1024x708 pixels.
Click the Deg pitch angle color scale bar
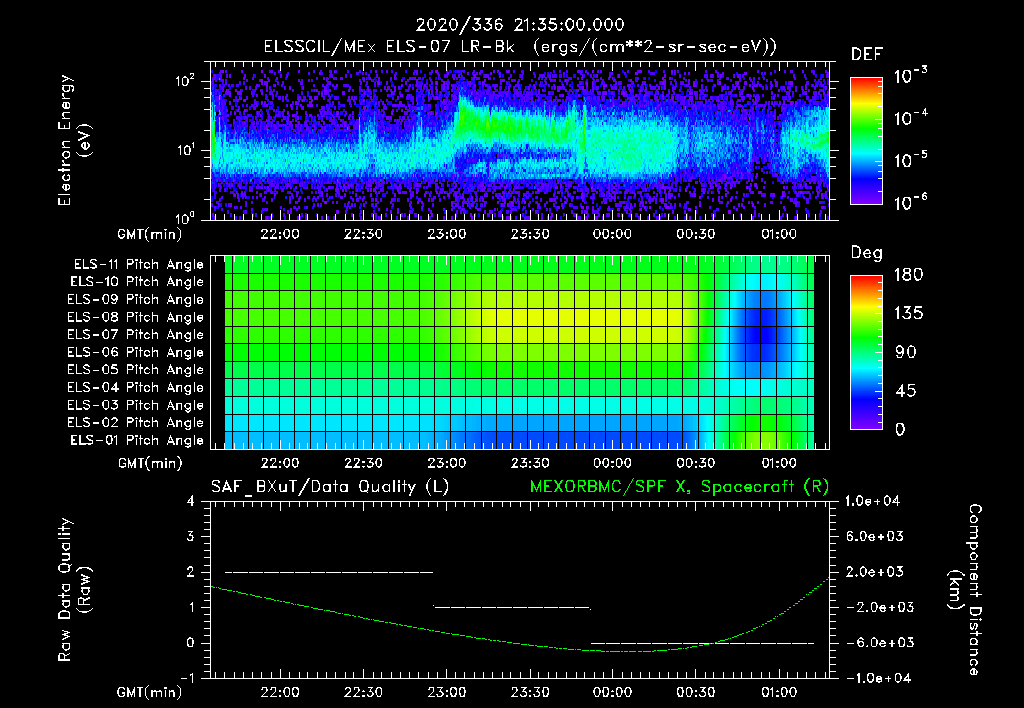click(867, 352)
